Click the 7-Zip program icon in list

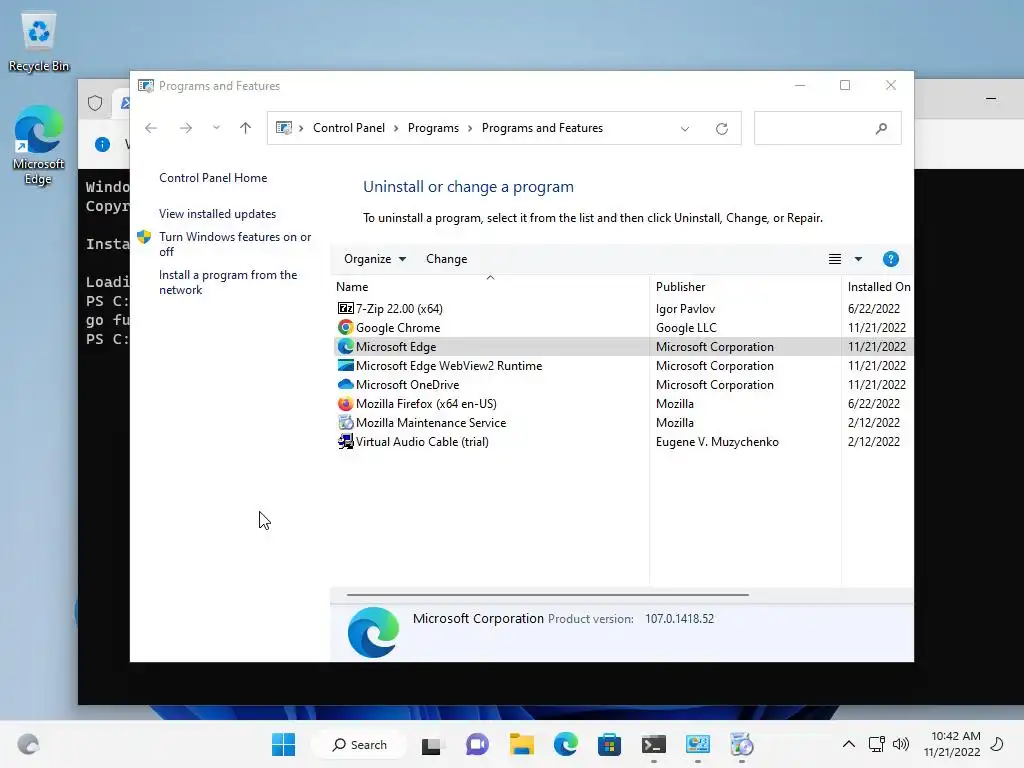click(345, 308)
